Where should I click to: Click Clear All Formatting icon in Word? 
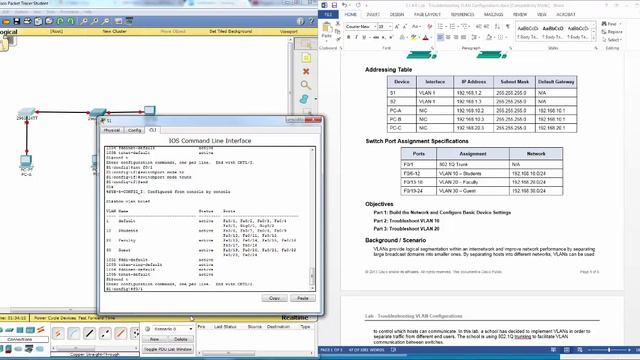coord(429,27)
